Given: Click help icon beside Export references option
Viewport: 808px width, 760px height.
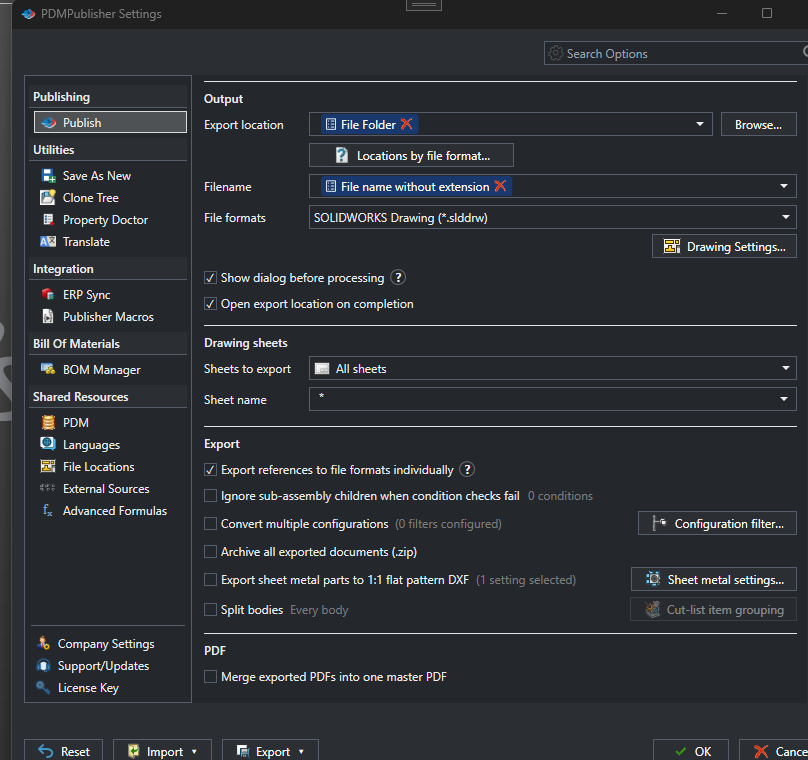Looking at the screenshot, I should tap(467, 469).
